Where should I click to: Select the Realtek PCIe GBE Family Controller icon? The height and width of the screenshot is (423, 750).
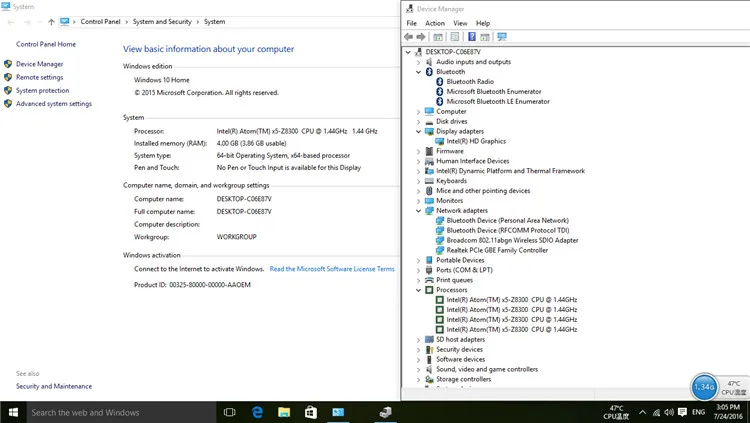click(x=440, y=250)
